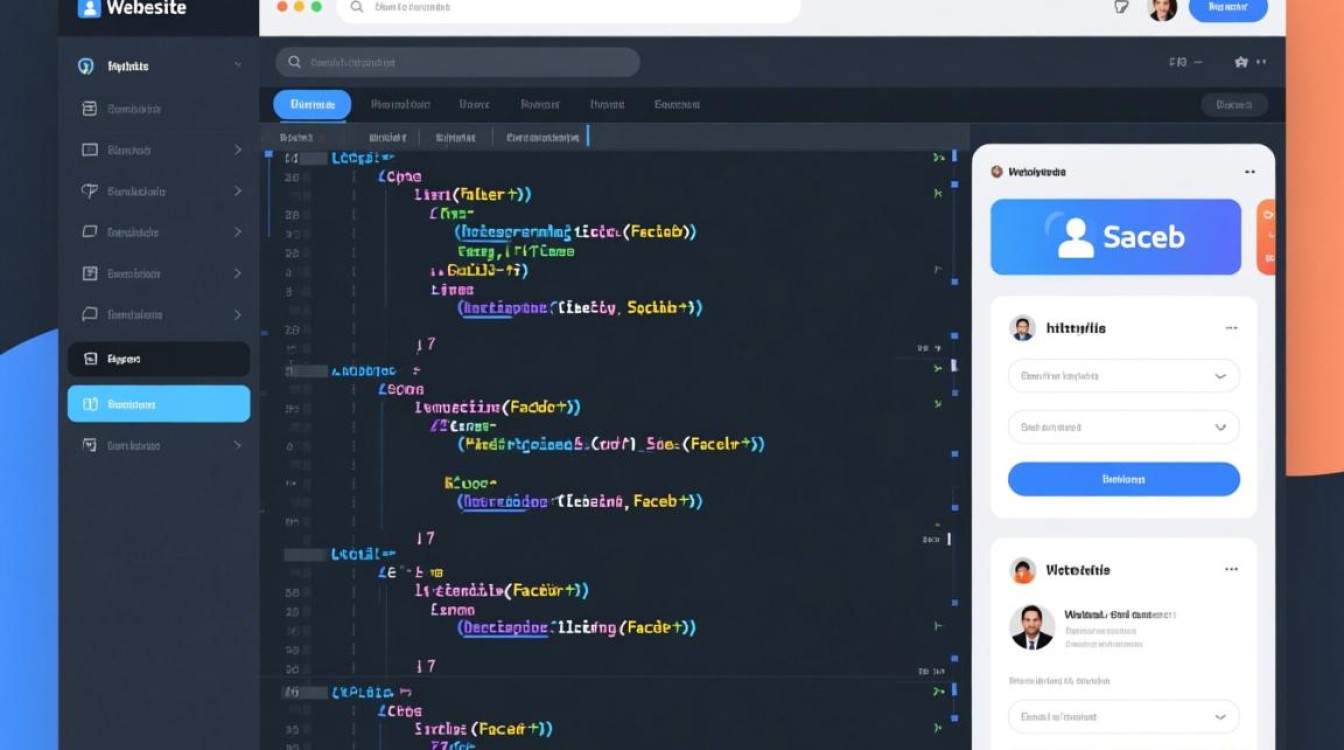This screenshot has width=1344, height=750.
Task: Open the more options dots in the hihtnfiis card
Action: pos(1231,328)
